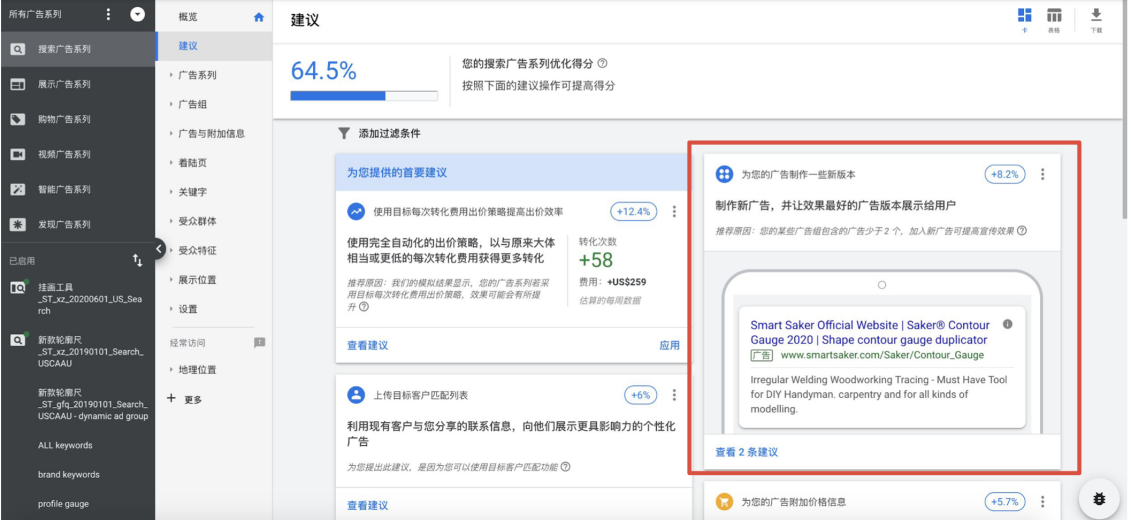Click the display campaign icon next to 展示广告系列
Image resolution: width=1131 pixels, height=520 pixels.
coord(17,84)
